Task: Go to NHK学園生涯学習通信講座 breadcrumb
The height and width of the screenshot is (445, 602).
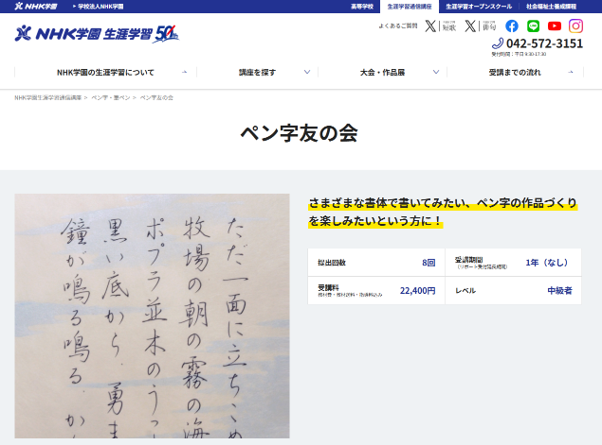Action: [x=48, y=98]
